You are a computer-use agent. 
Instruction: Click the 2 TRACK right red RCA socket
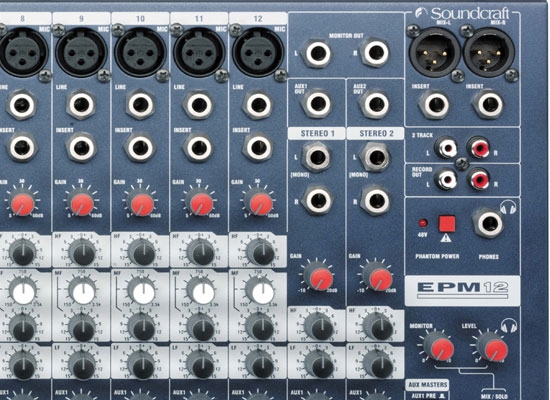(479, 147)
